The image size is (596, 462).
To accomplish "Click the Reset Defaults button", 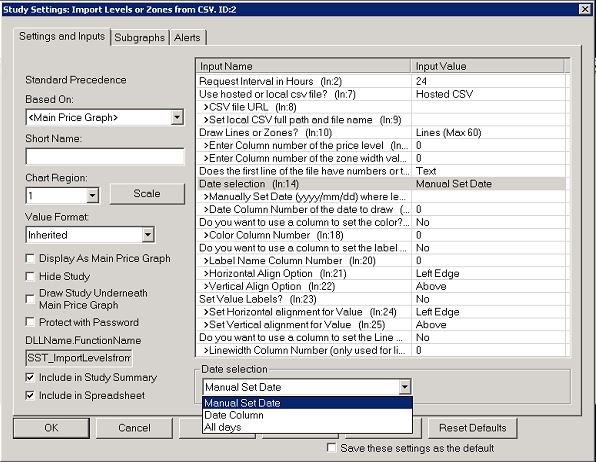I will coord(472,428).
